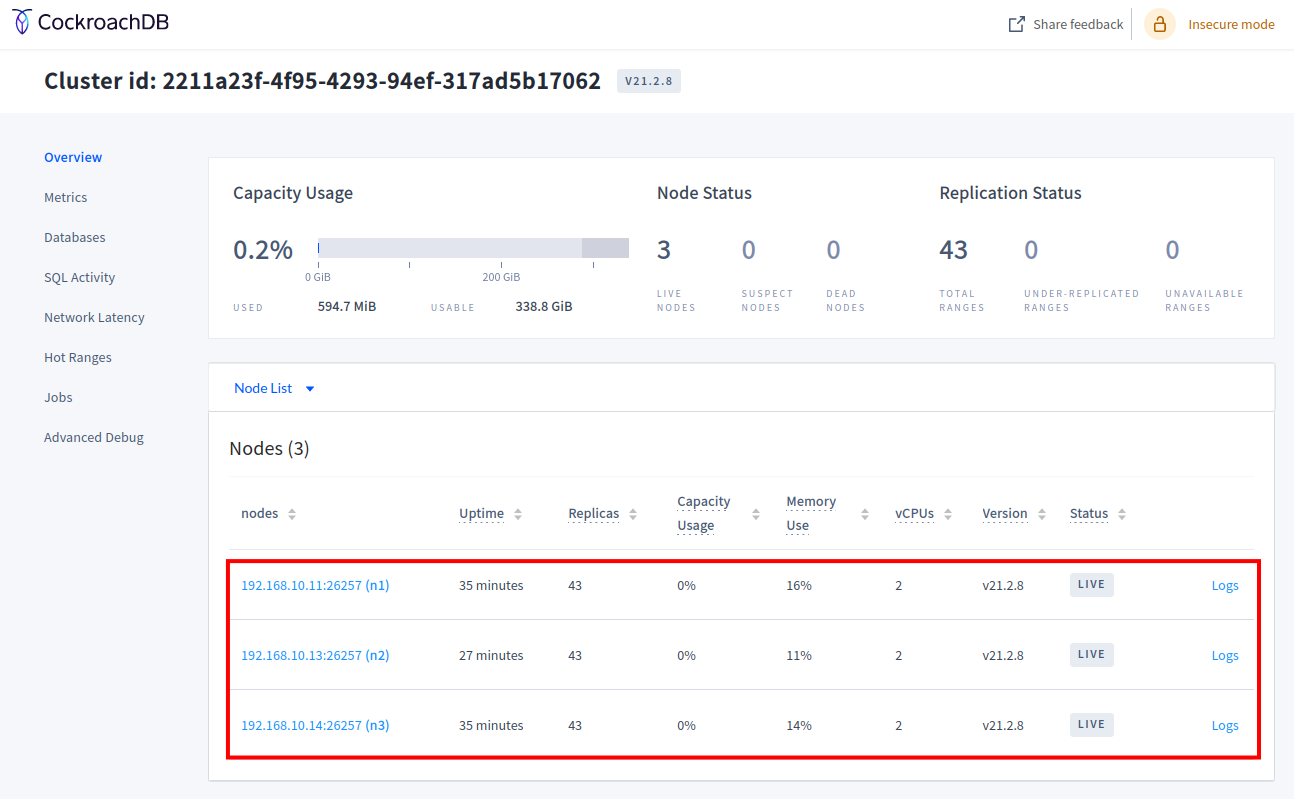Screen dimensions: 1294x799
Task: Sort by Memory Use column arrows
Action: click(865, 514)
